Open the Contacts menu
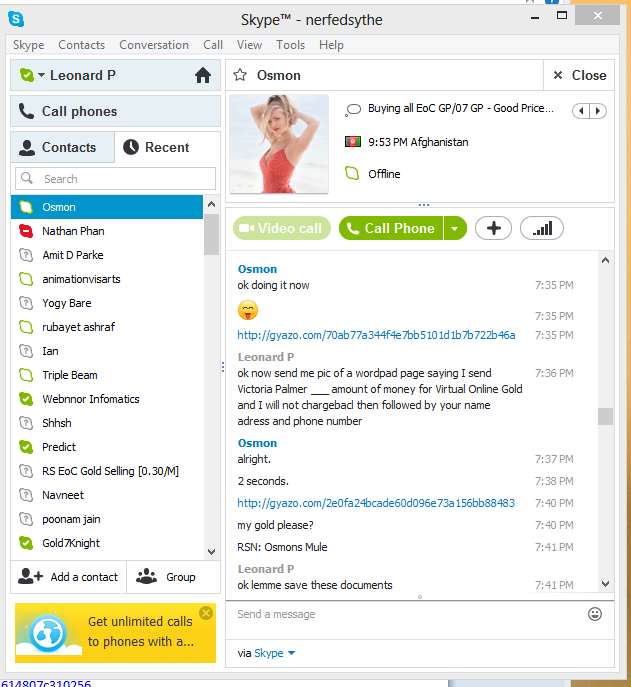Image resolution: width=631 pixels, height=687 pixels. point(82,45)
